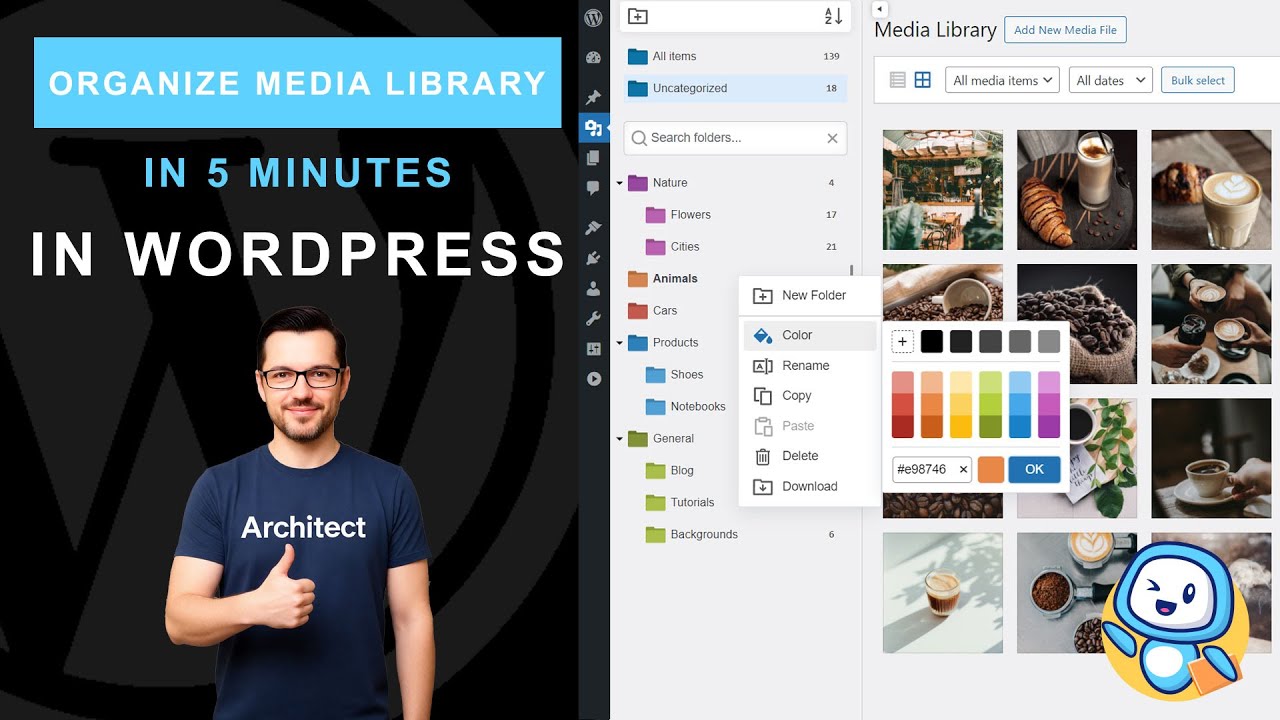Click the collapse menu play-circle icon
The height and width of the screenshot is (720, 1280).
point(593,379)
